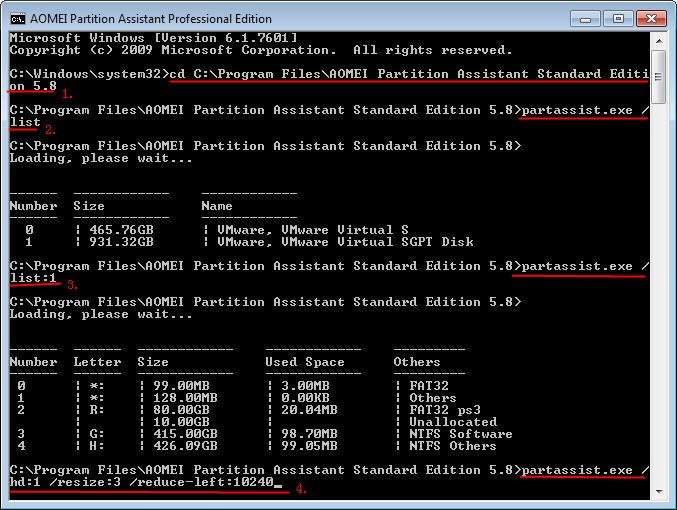
Task: Close the AOMEI Partition Assistant window
Action: pyautogui.click(x=651, y=19)
